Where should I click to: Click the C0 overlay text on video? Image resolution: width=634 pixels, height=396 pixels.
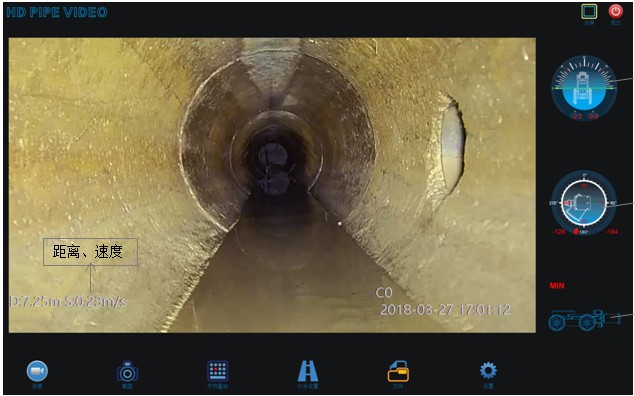(x=384, y=292)
